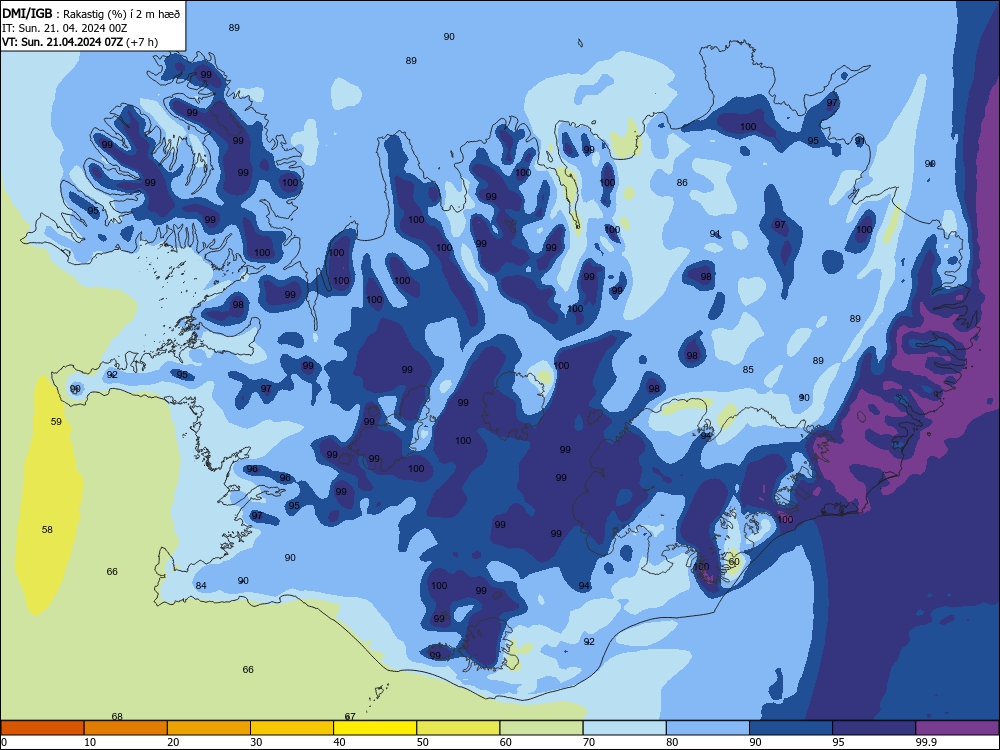Select the dark blue 90–95 legend segment

(x=791, y=728)
